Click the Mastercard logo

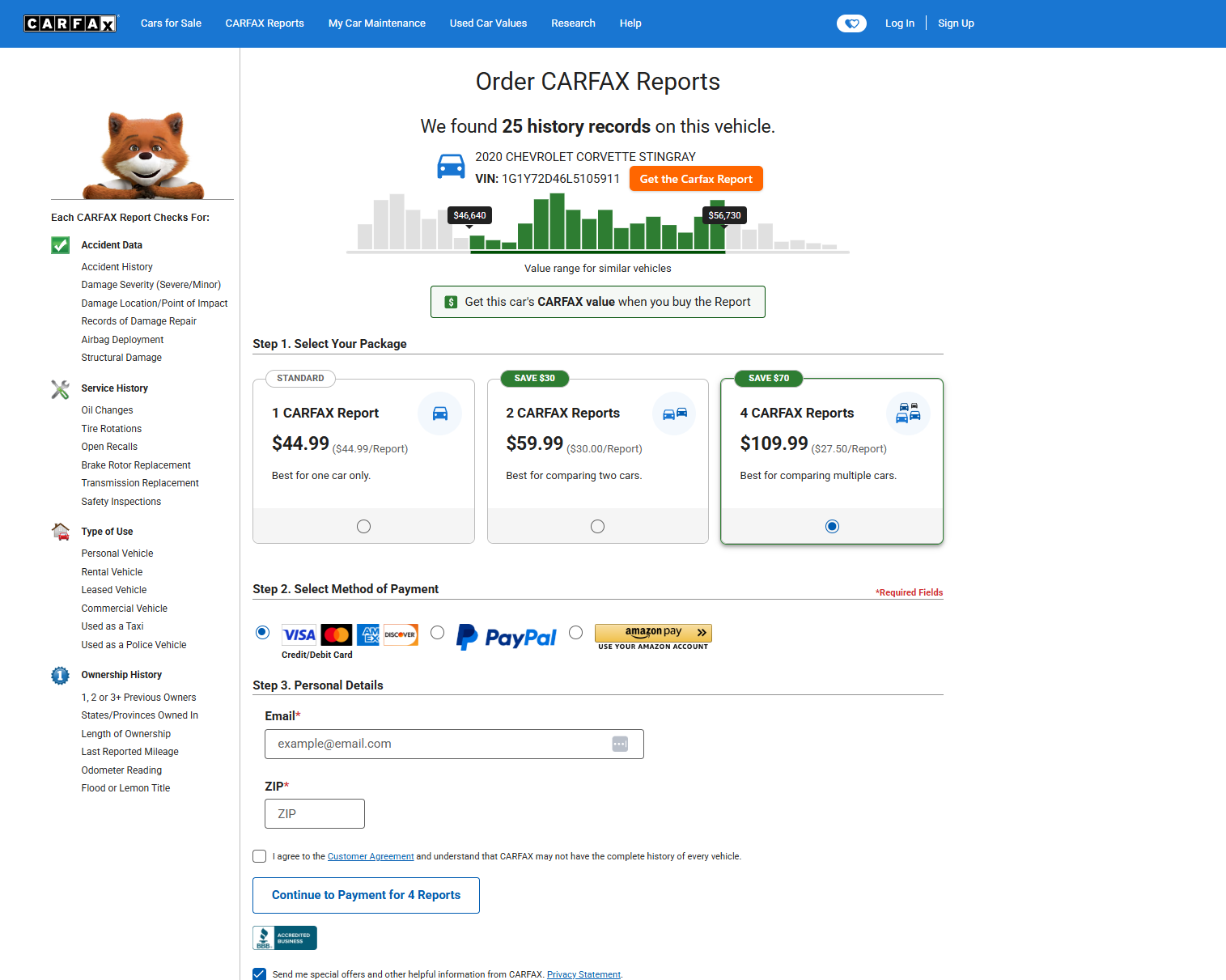pos(337,635)
